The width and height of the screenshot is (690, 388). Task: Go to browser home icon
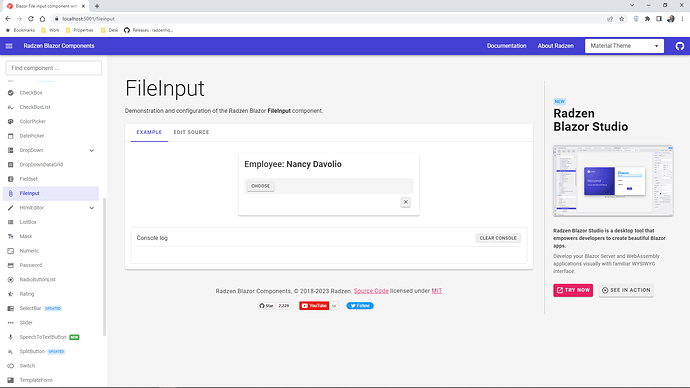42,19
